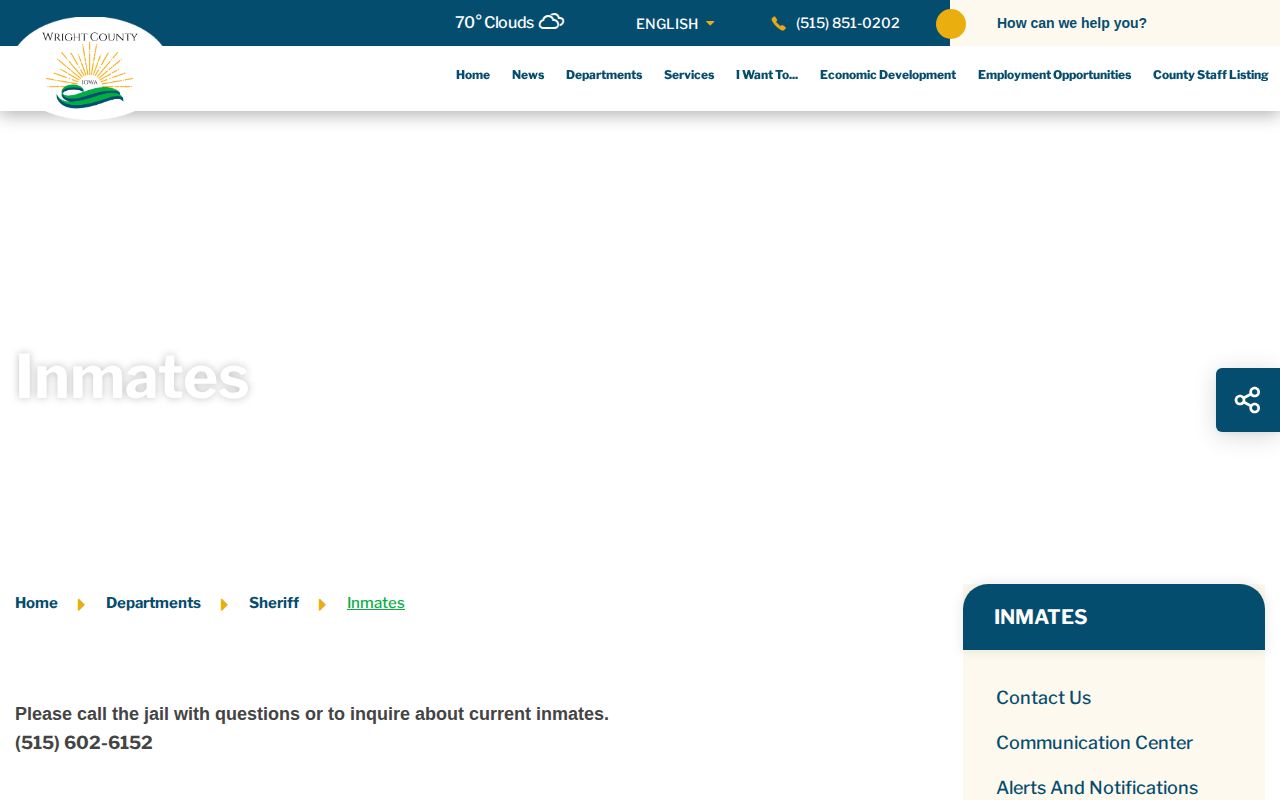Open County Staff Listing
Image resolution: width=1280 pixels, height=800 pixels.
1210,75
